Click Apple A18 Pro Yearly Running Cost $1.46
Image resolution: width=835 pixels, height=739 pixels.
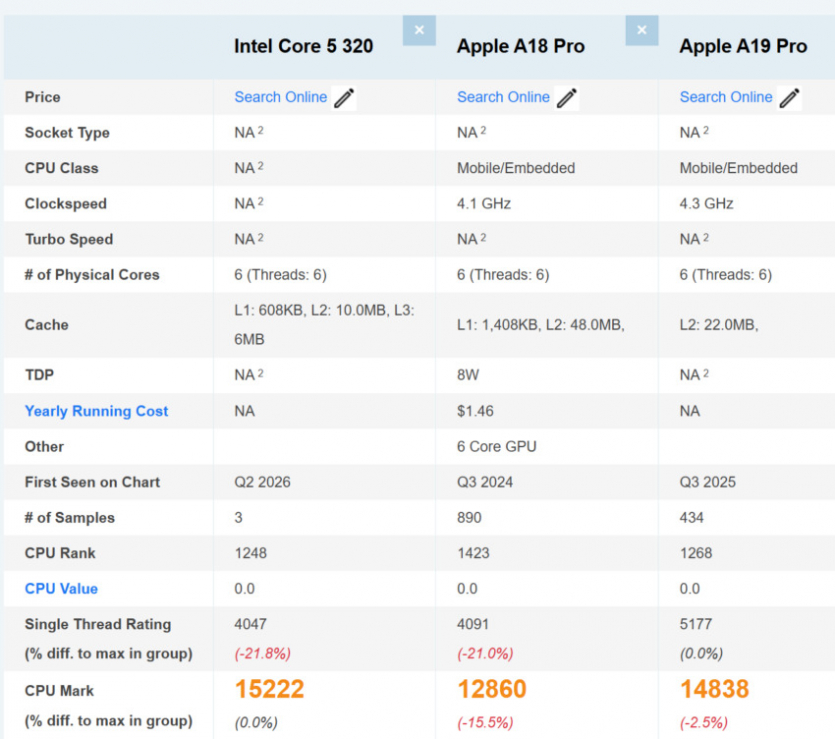pos(472,411)
